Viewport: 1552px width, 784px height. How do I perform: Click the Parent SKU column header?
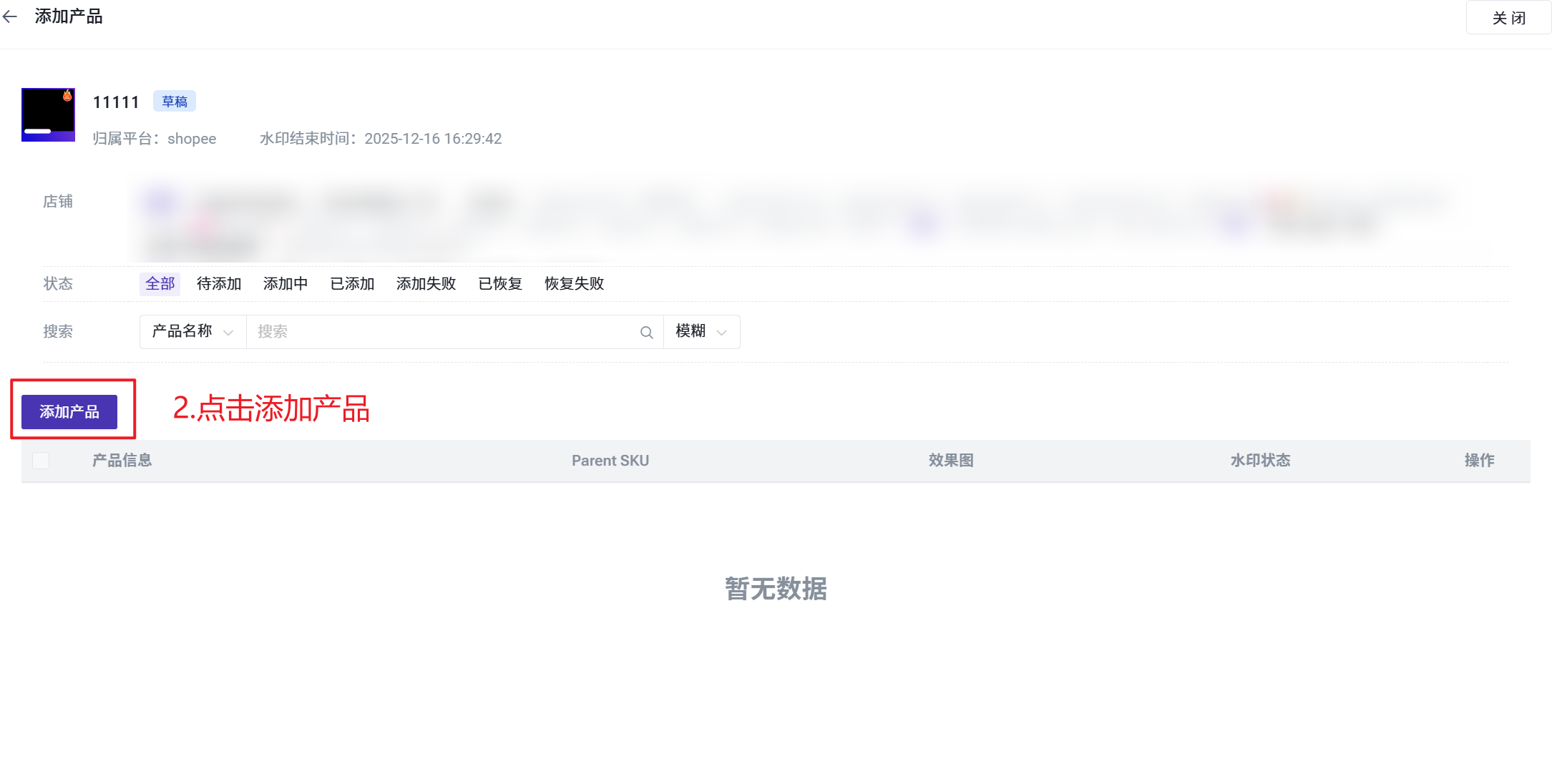[610, 461]
